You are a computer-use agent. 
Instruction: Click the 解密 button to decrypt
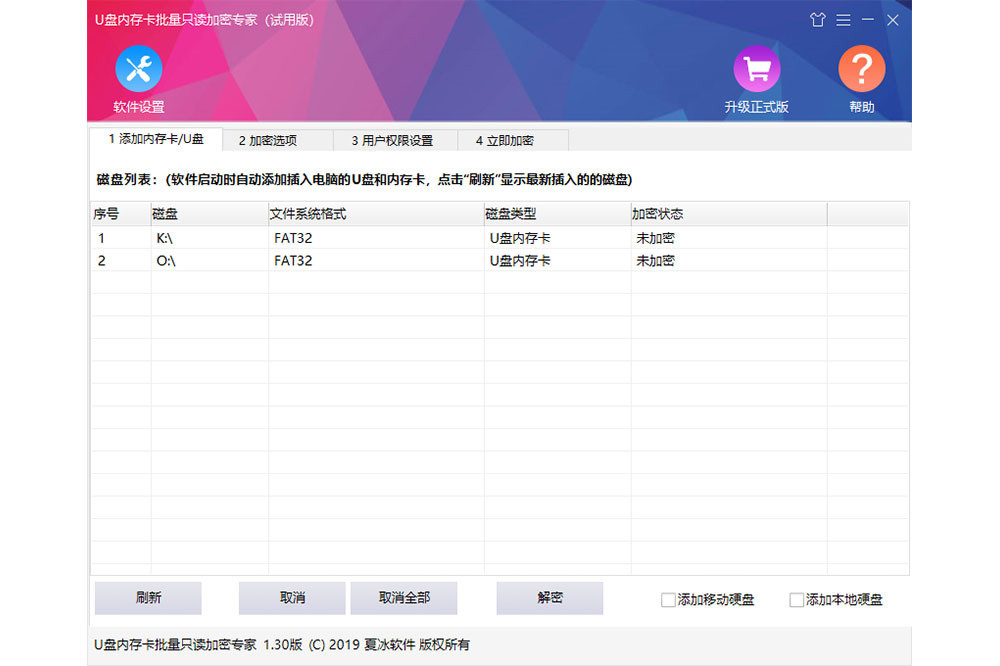click(551, 597)
